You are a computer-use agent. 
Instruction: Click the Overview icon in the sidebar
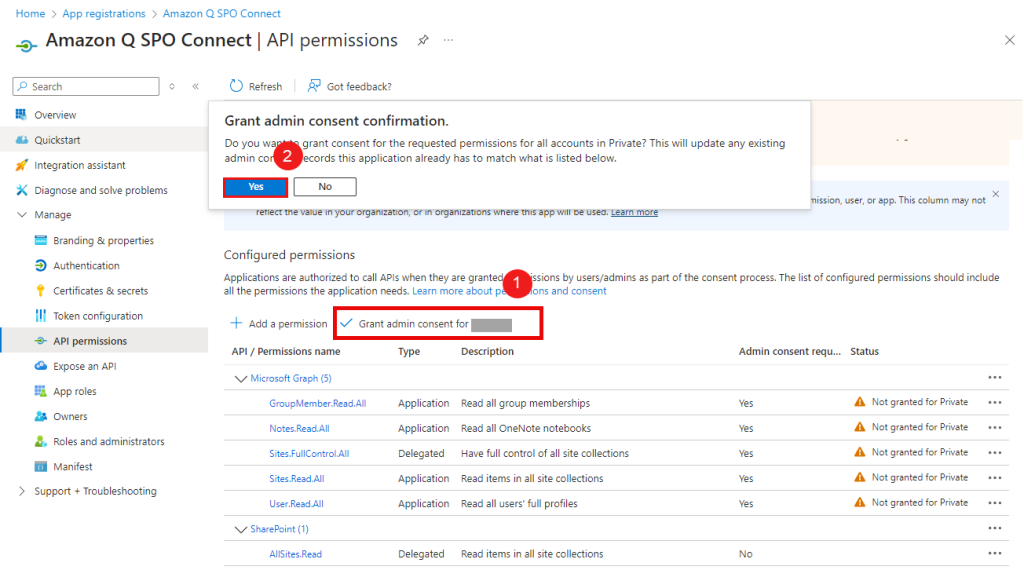pos(22,115)
